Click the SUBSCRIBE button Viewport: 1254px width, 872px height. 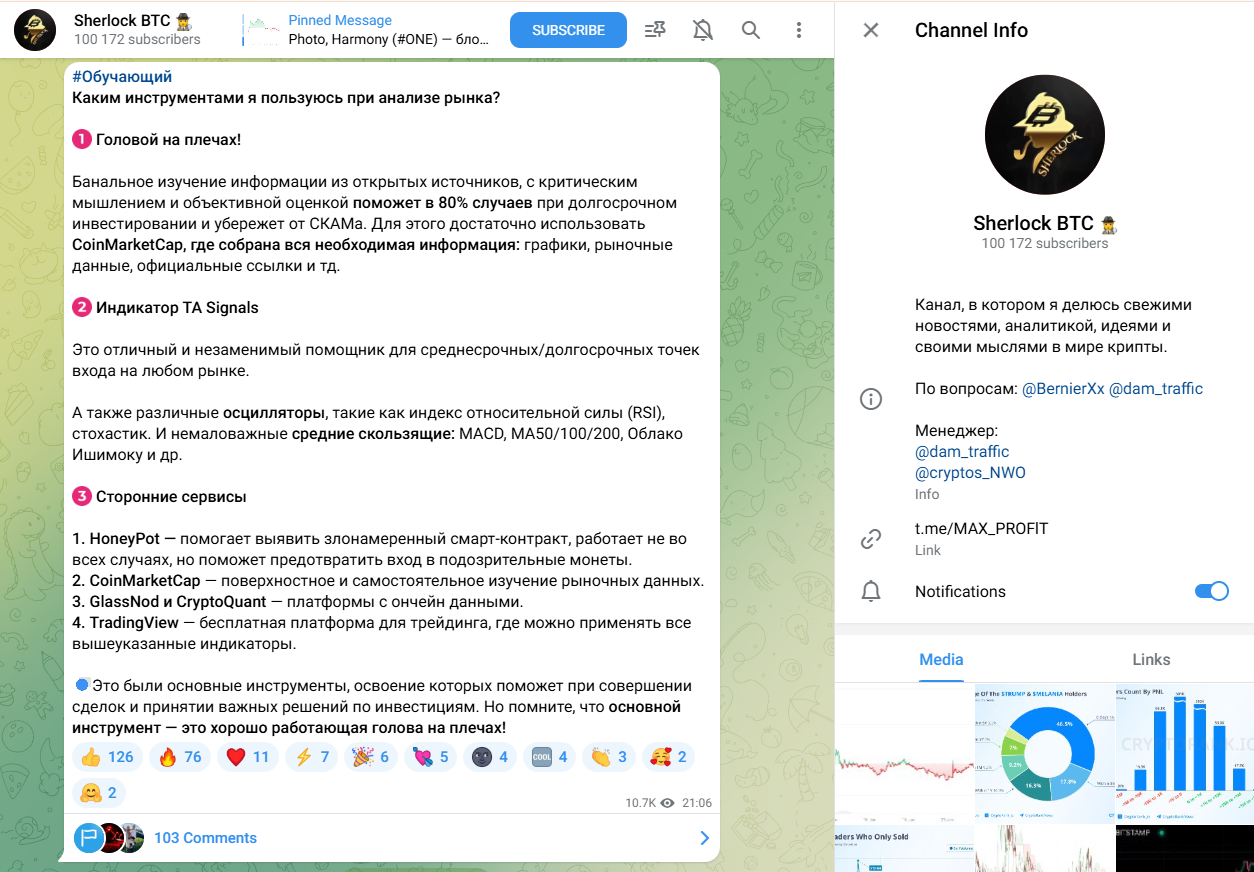[x=568, y=30]
